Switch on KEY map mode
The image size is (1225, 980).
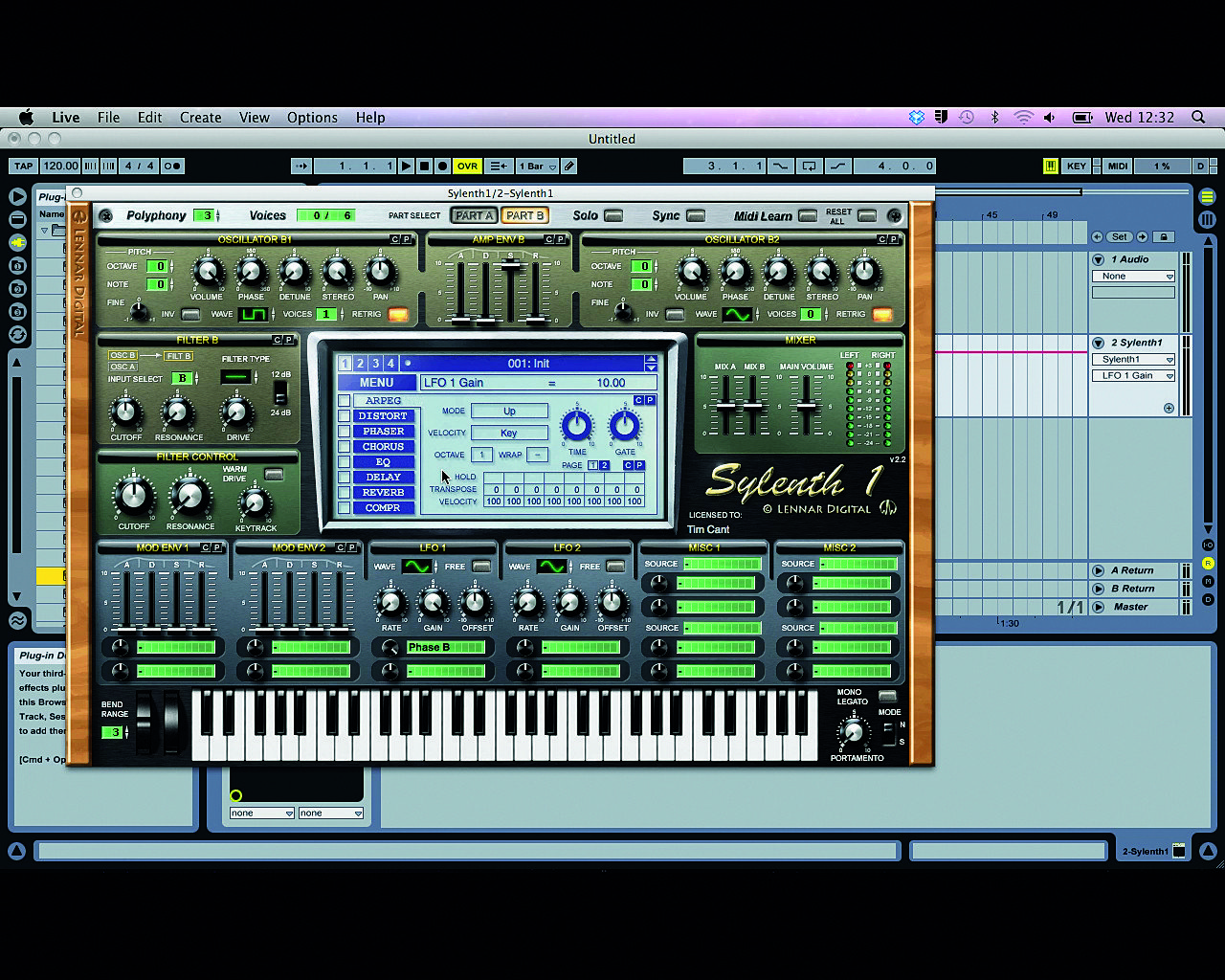click(1077, 166)
